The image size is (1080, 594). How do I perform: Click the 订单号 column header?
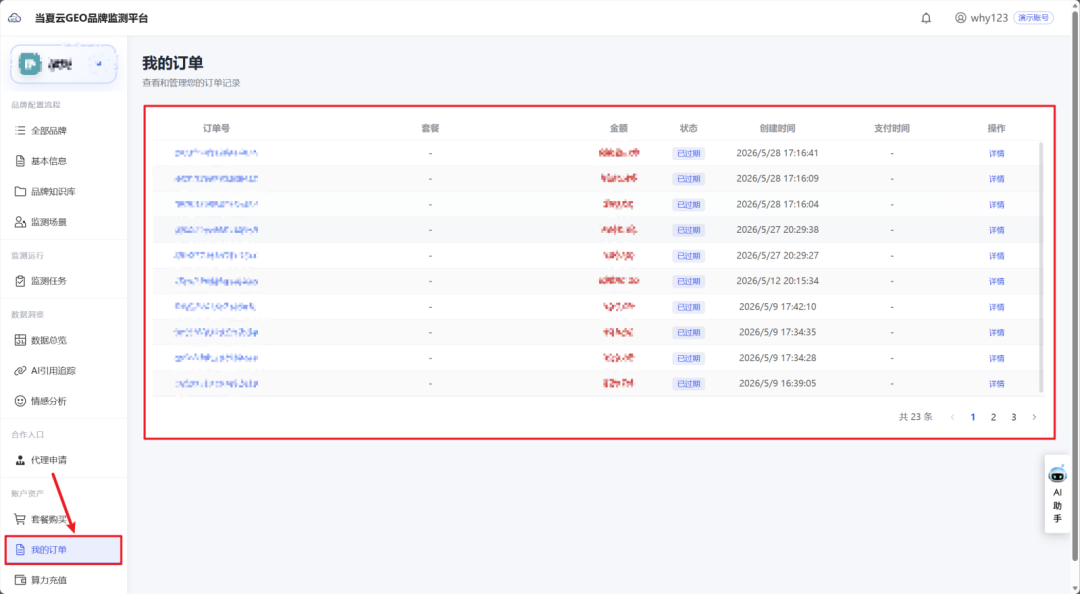click(x=216, y=128)
